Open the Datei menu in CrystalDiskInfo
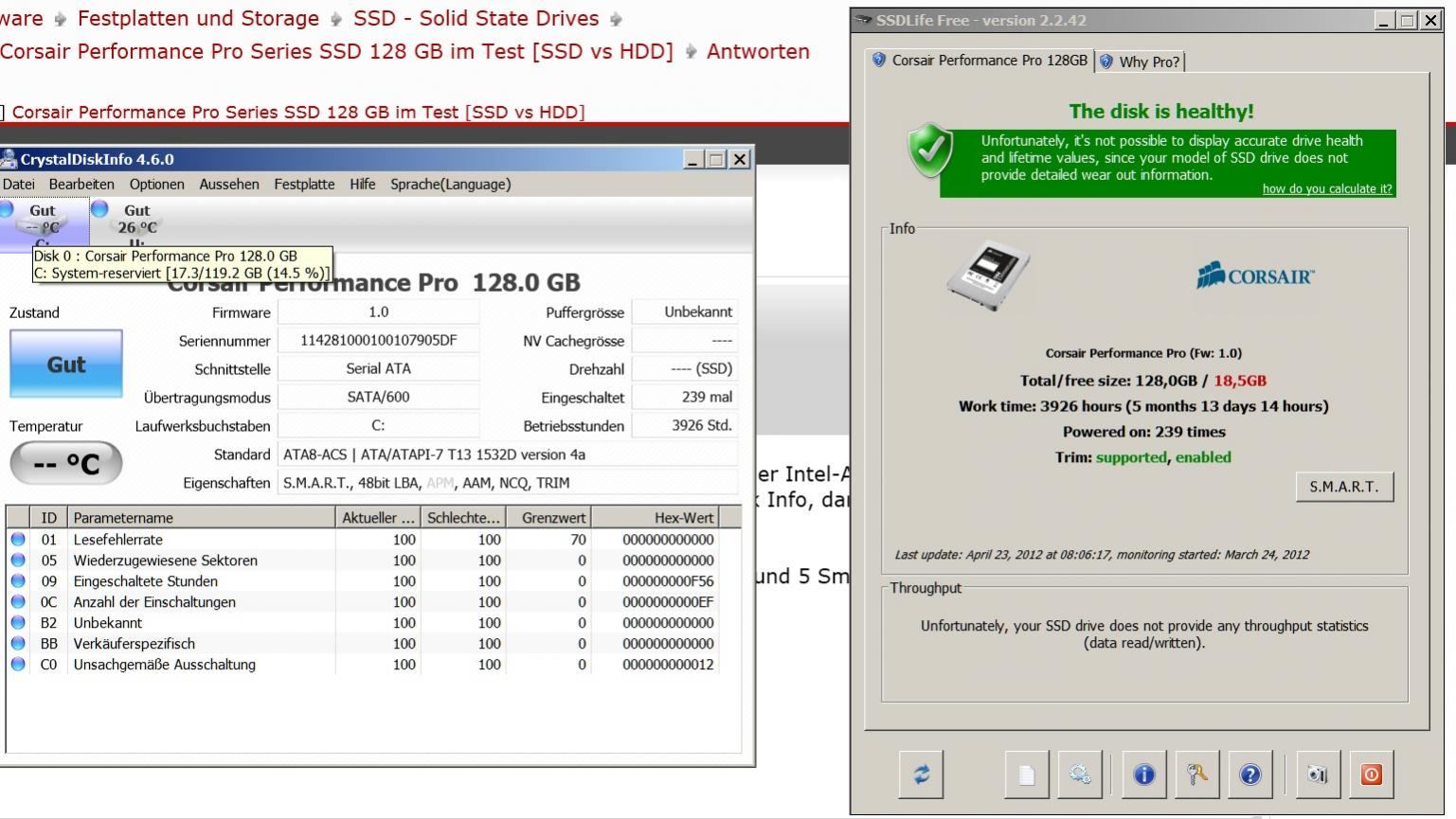 (18, 184)
